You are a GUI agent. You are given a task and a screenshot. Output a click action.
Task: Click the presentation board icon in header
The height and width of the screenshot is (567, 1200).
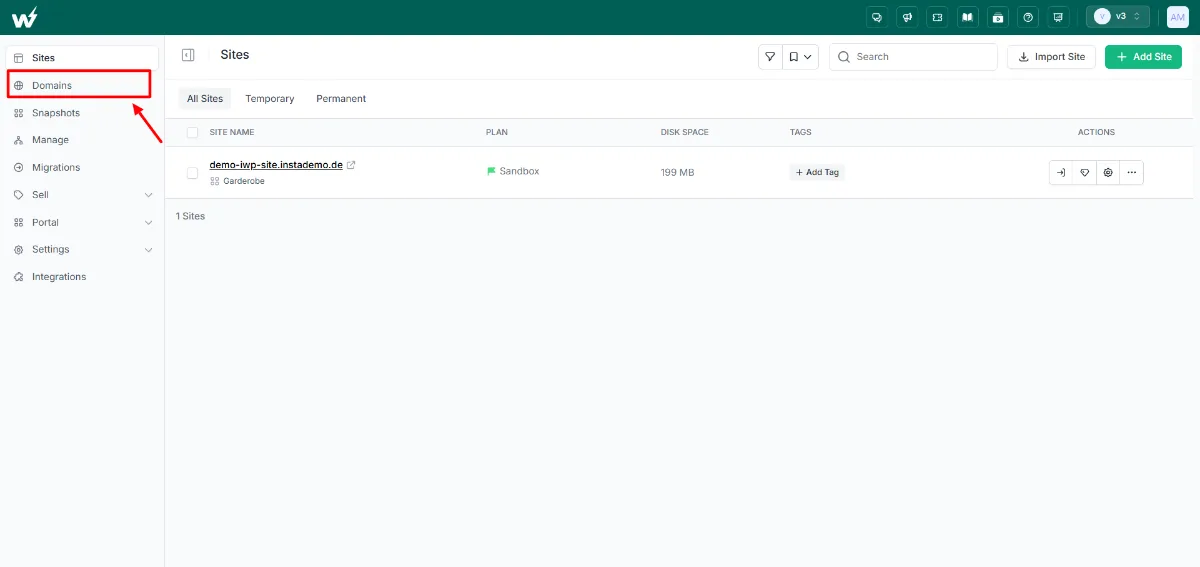click(x=1058, y=17)
